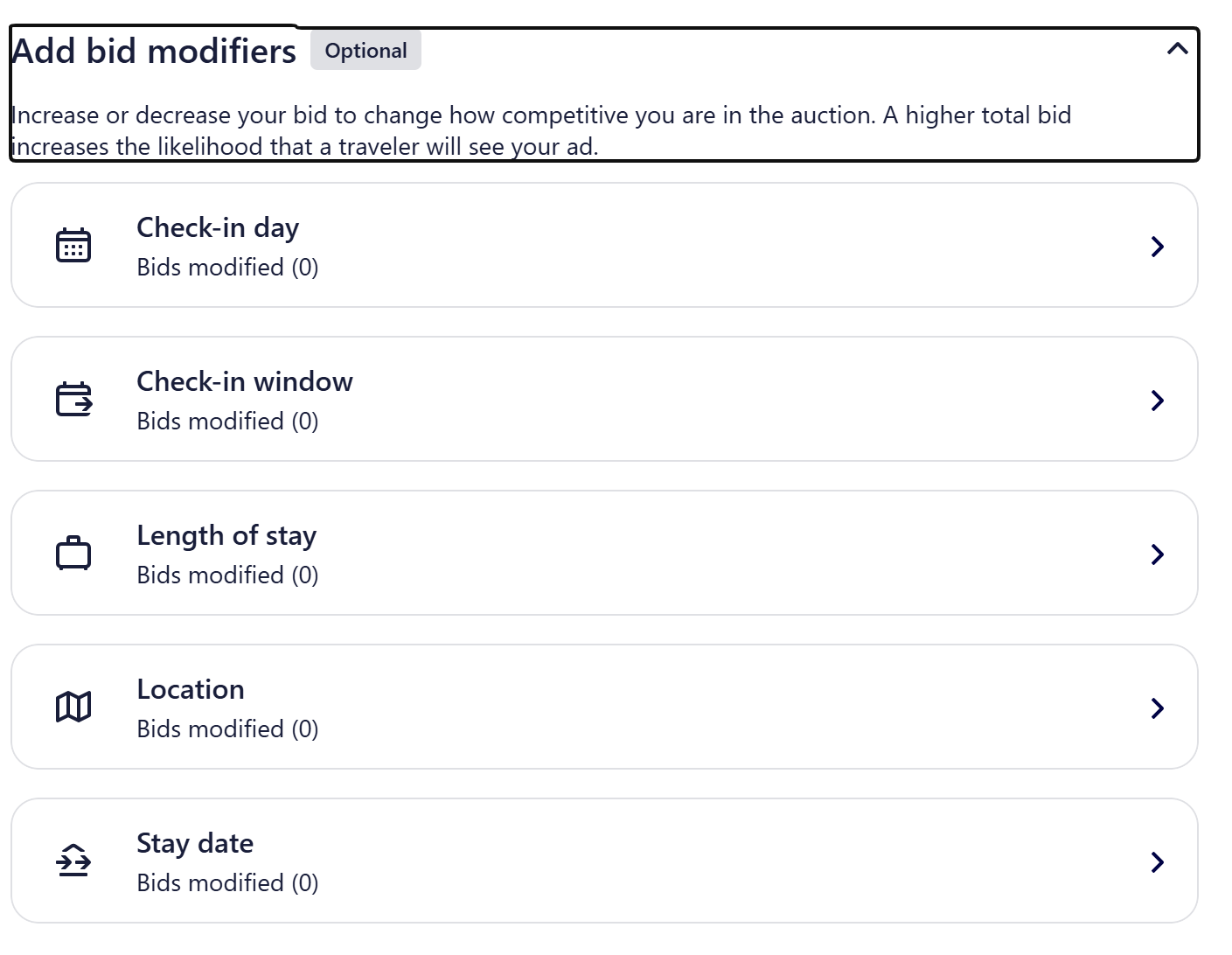
Task: Click the Stay date arrows icon
Action: 73,861
